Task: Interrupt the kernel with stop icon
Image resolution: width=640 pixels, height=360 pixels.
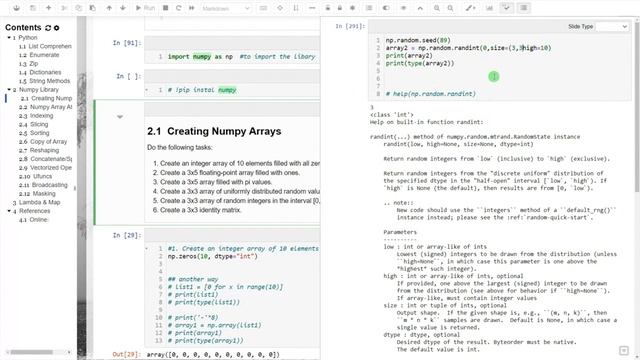Action: [x=165, y=8]
